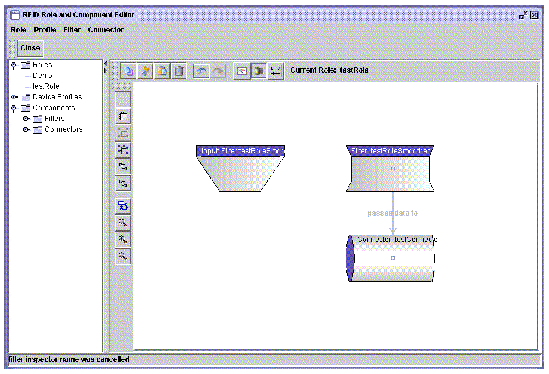
Task: Click the dashed rectangle group tool icon
Action: click(123, 133)
